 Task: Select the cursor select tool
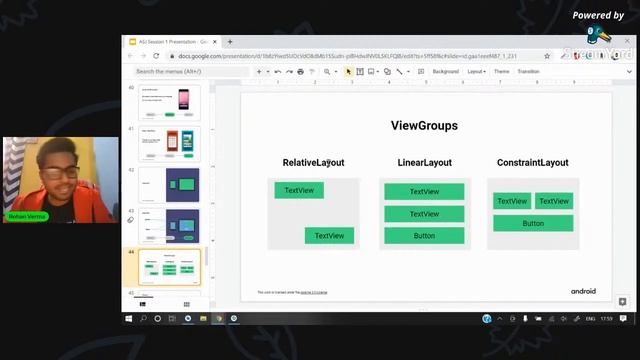tap(348, 71)
